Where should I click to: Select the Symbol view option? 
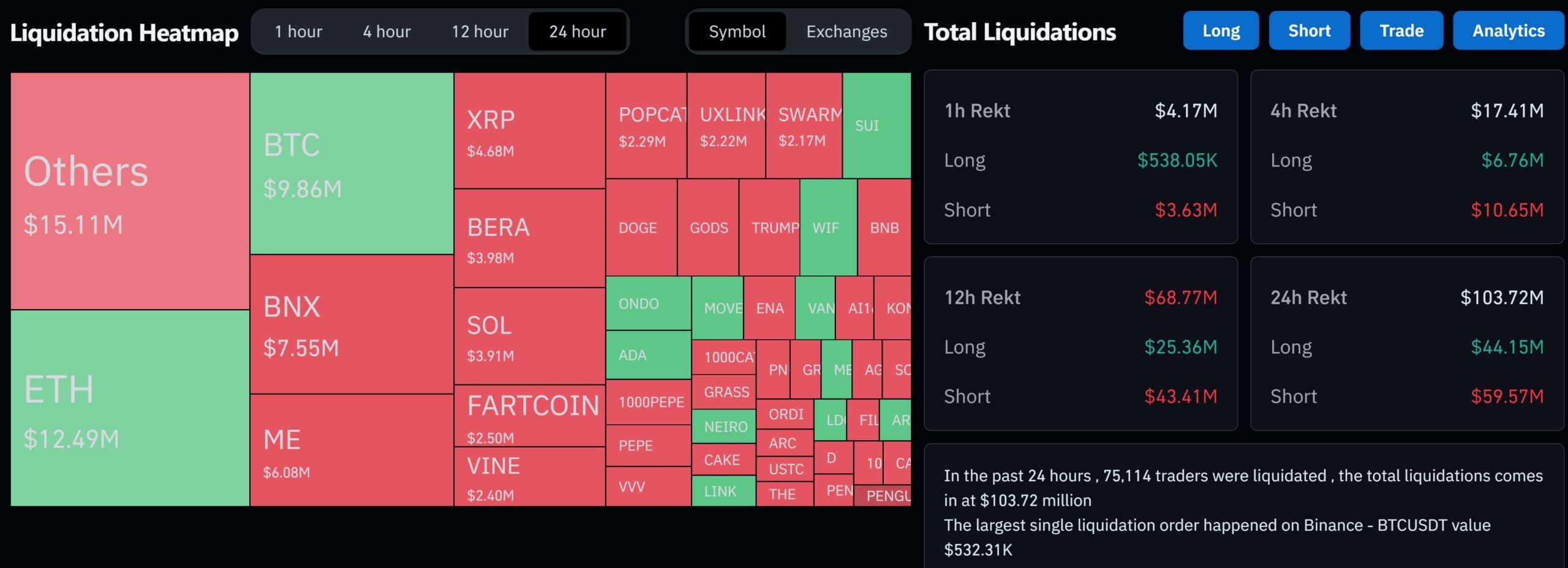tap(737, 32)
